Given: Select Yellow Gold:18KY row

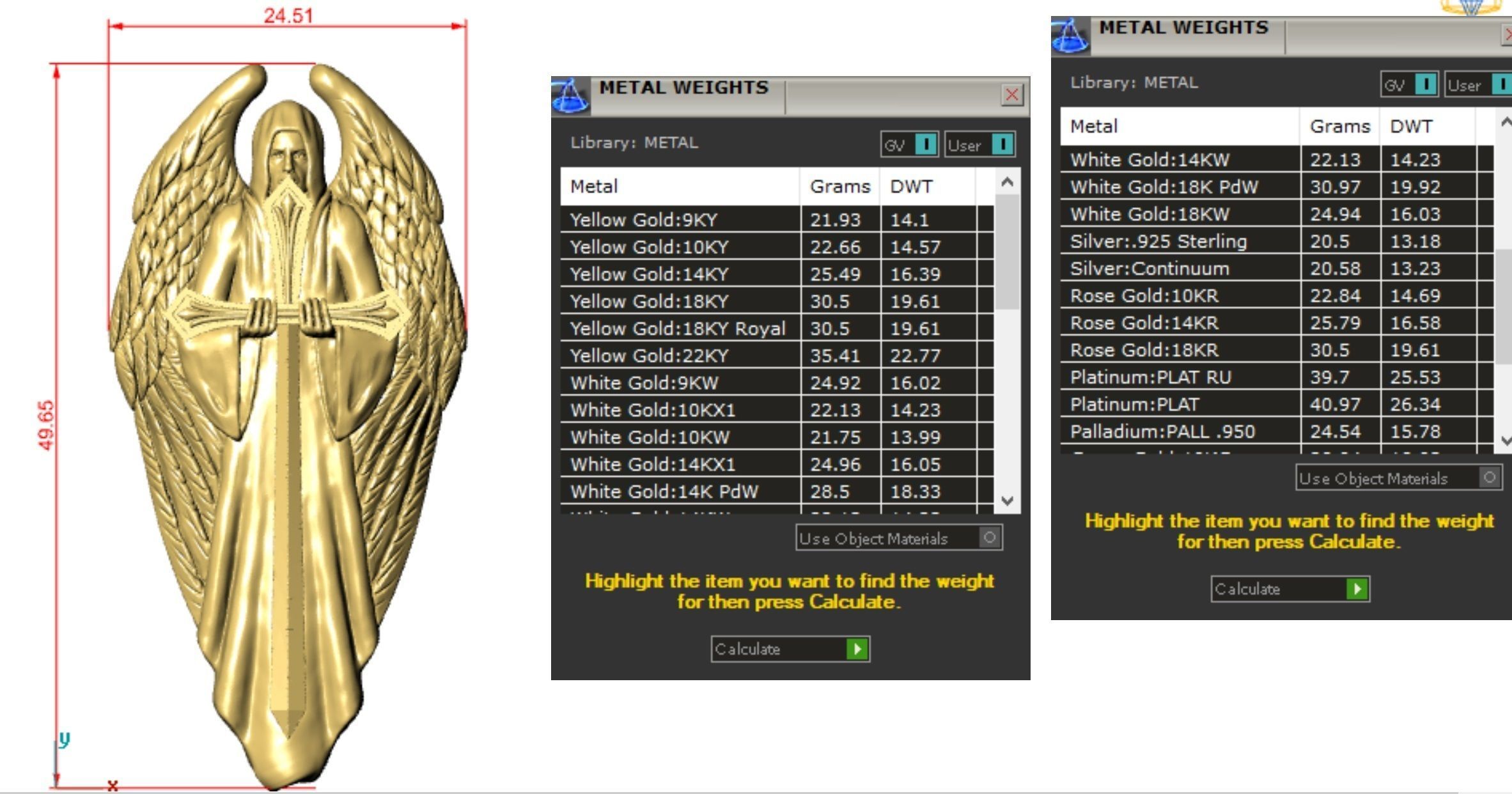Looking at the screenshot, I should (777, 301).
